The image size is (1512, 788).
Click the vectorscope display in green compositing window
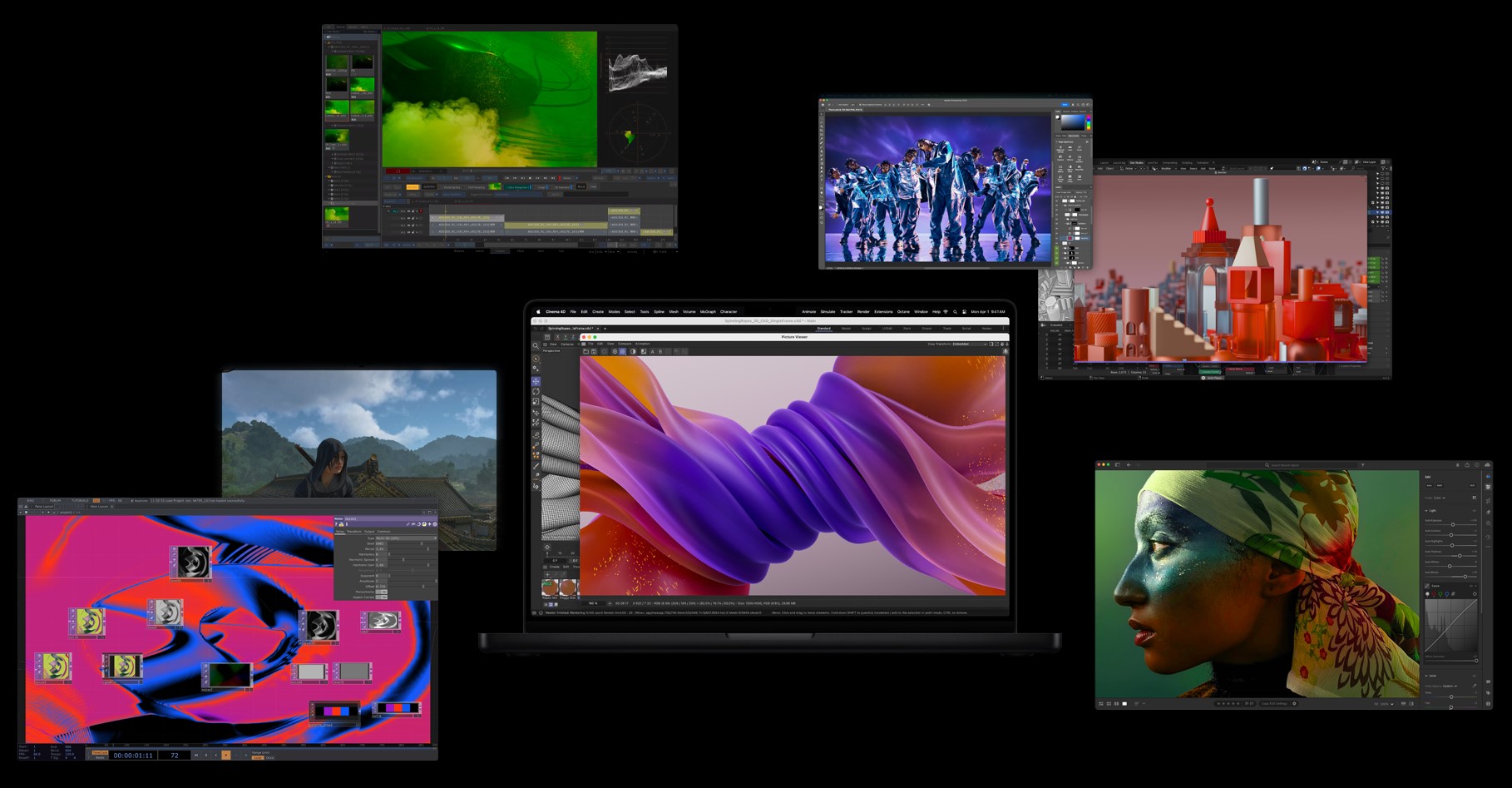click(x=638, y=135)
